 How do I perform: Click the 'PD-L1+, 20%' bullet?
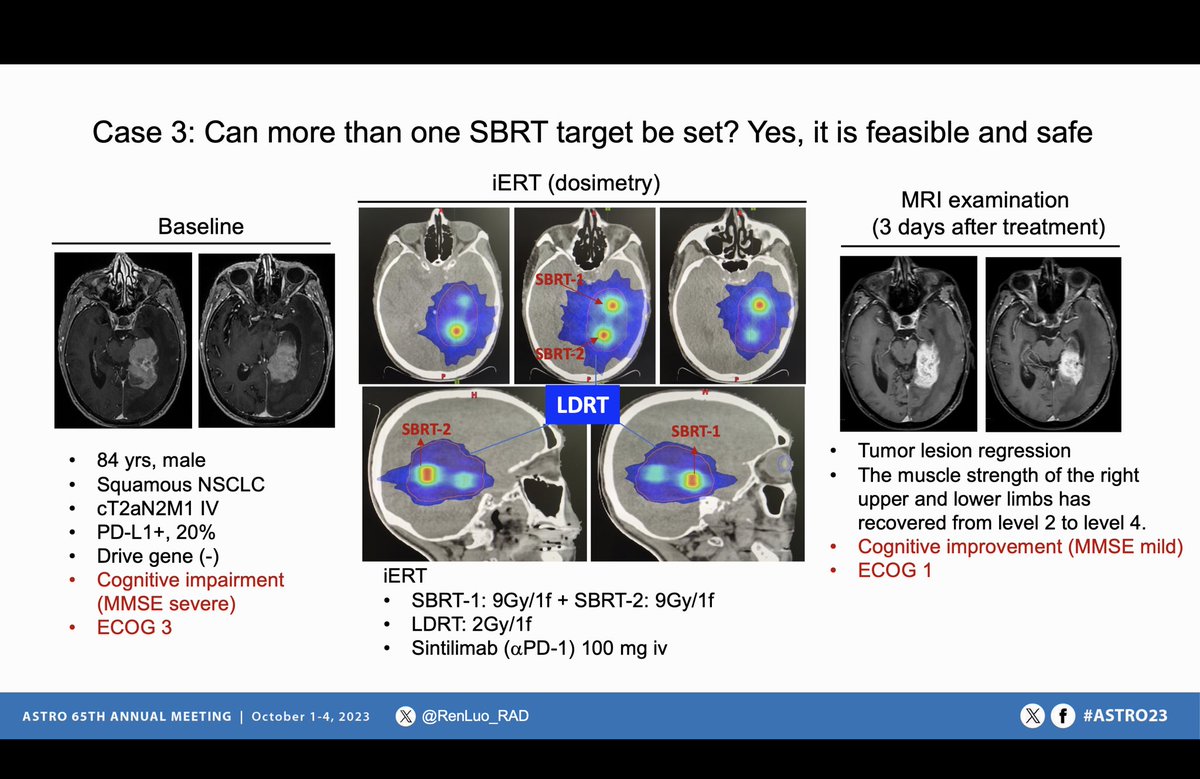pyautogui.click(x=154, y=532)
